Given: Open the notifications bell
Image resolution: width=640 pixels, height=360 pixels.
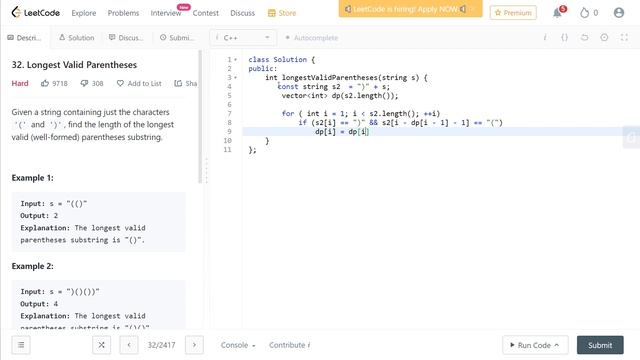Looking at the screenshot, I should click(557, 13).
